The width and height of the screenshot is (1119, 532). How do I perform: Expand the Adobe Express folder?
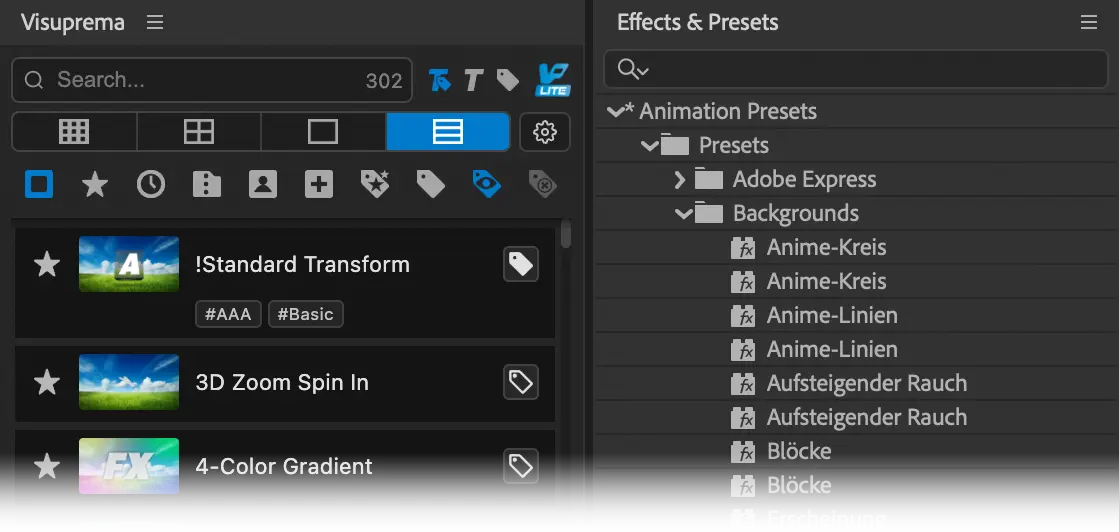click(679, 179)
